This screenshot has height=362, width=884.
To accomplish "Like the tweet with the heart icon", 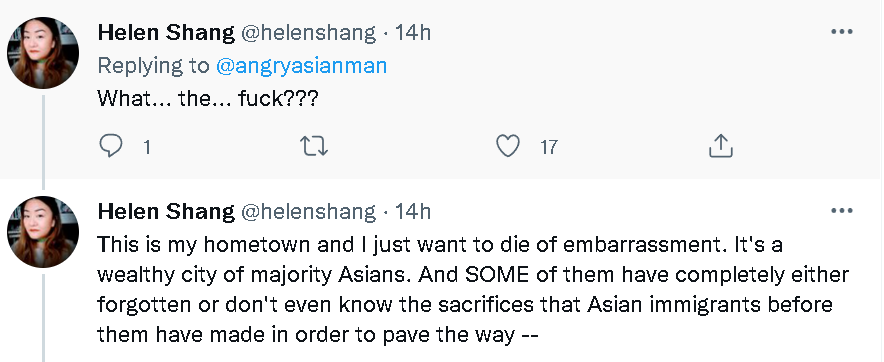I will pyautogui.click(x=507, y=147).
